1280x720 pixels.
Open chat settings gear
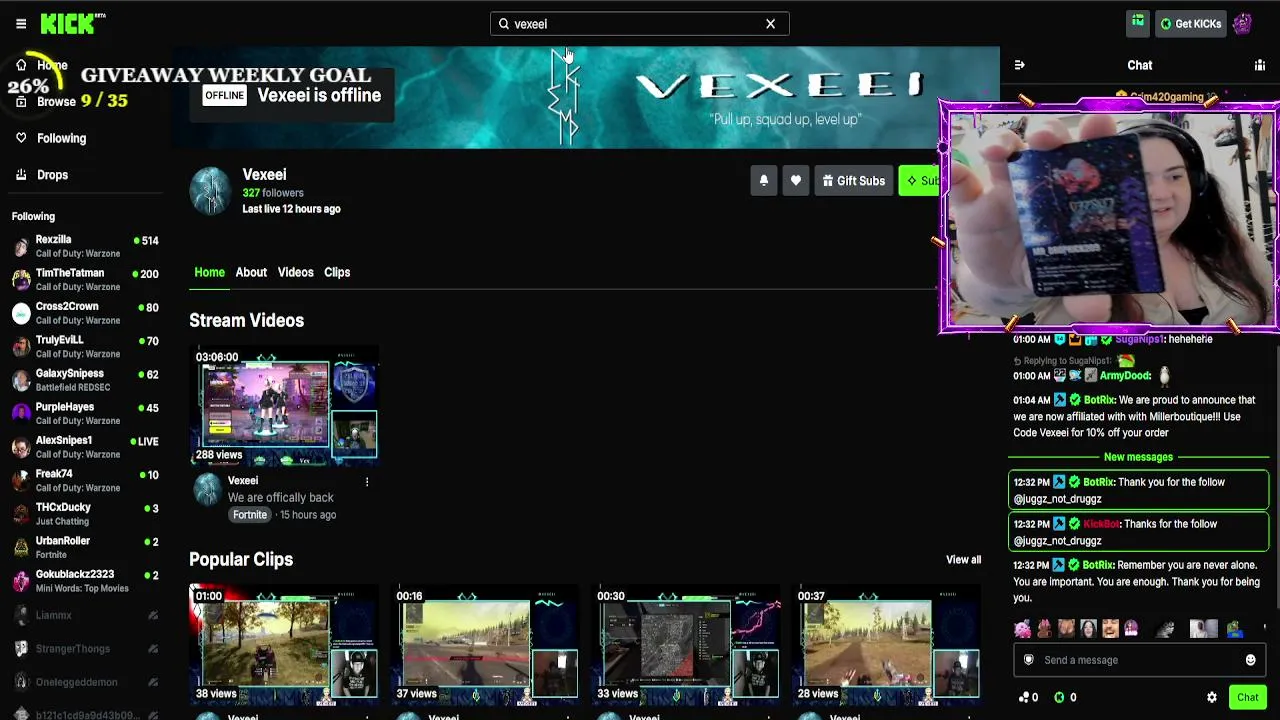pos(1212,697)
